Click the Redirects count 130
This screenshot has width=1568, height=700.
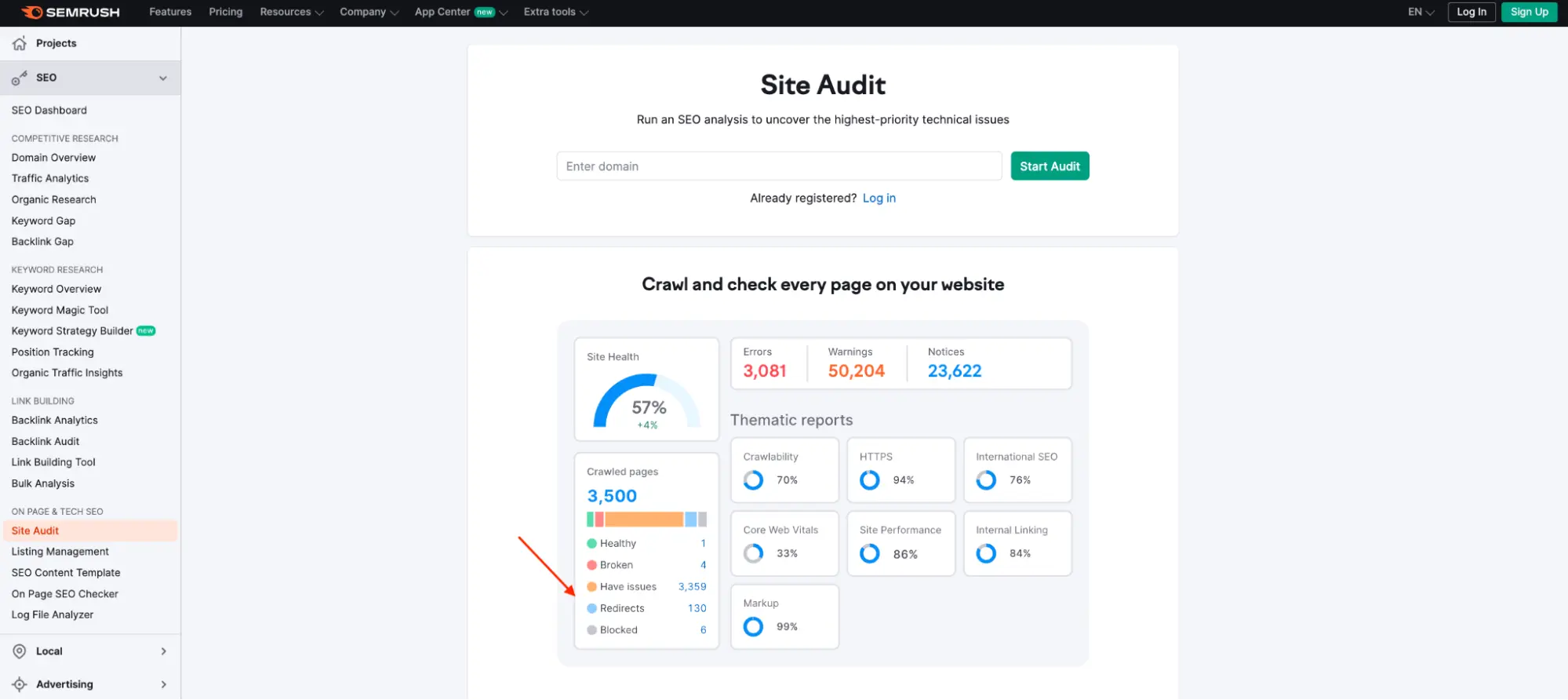coord(697,608)
